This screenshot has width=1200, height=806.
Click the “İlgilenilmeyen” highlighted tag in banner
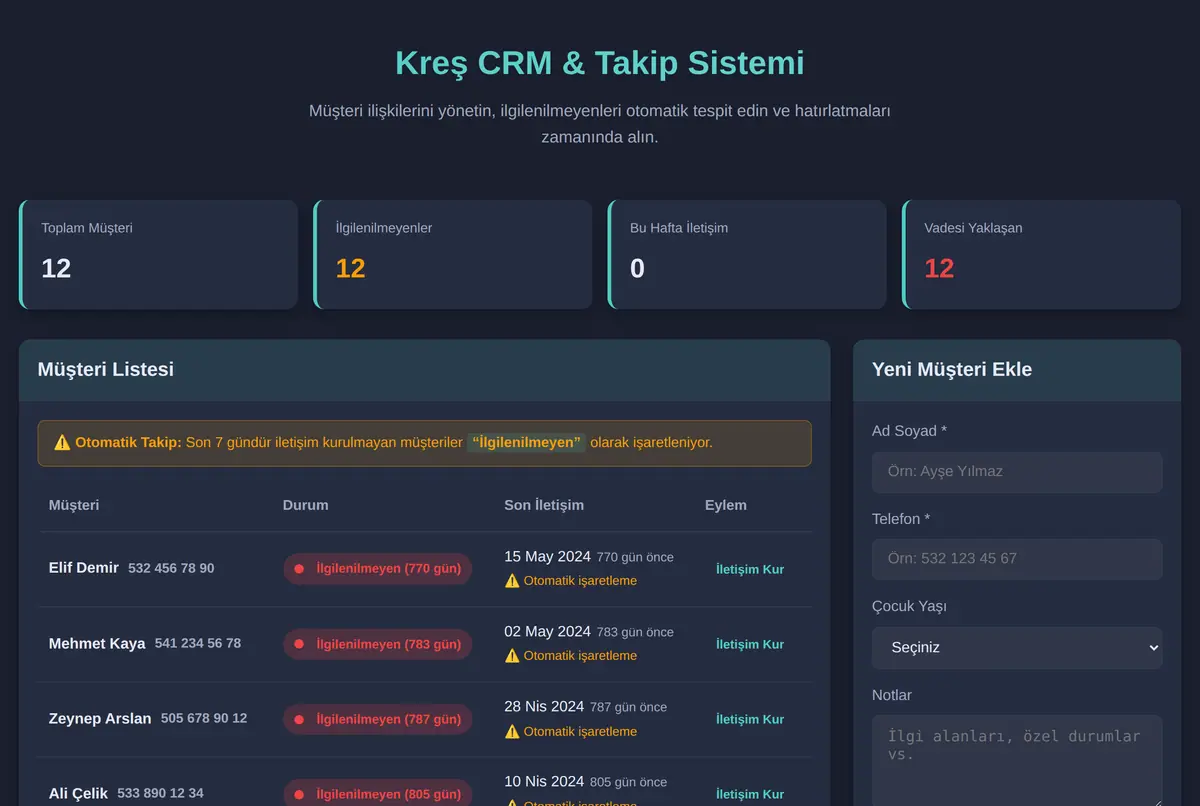point(526,442)
